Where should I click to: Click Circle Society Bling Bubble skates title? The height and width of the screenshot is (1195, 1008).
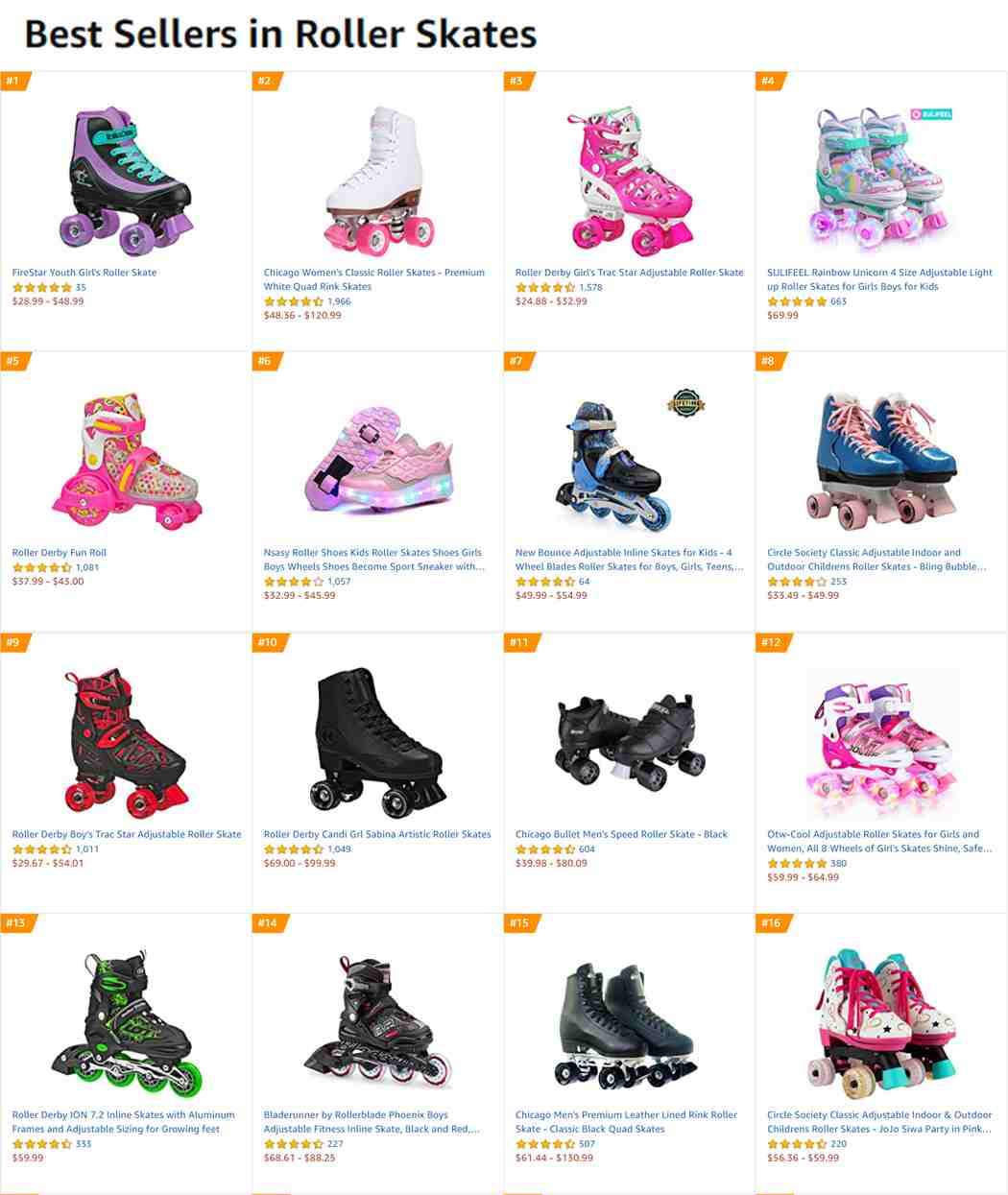[876, 560]
